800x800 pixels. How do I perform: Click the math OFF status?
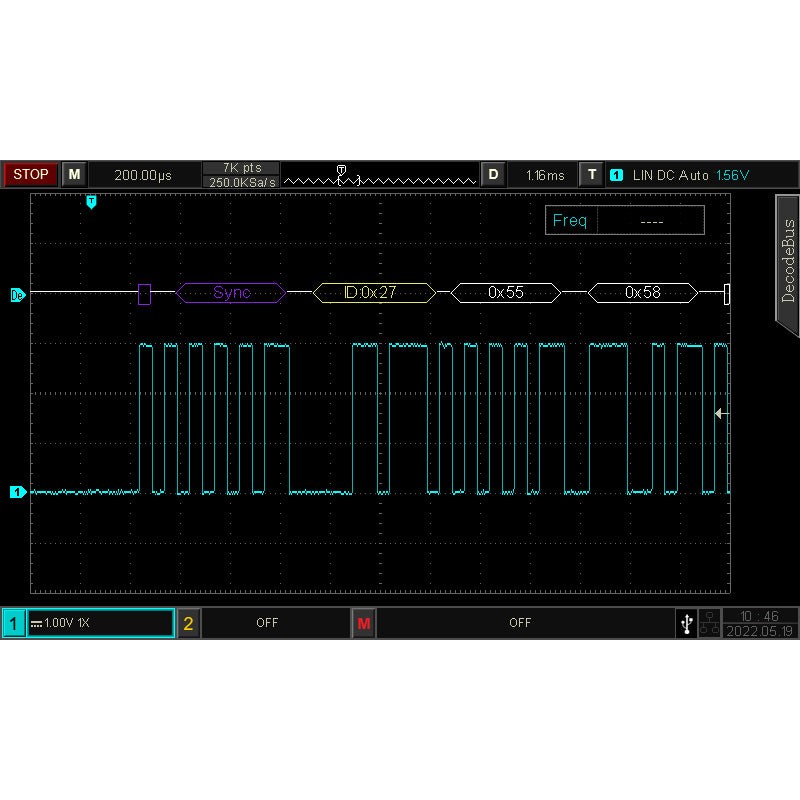520,622
